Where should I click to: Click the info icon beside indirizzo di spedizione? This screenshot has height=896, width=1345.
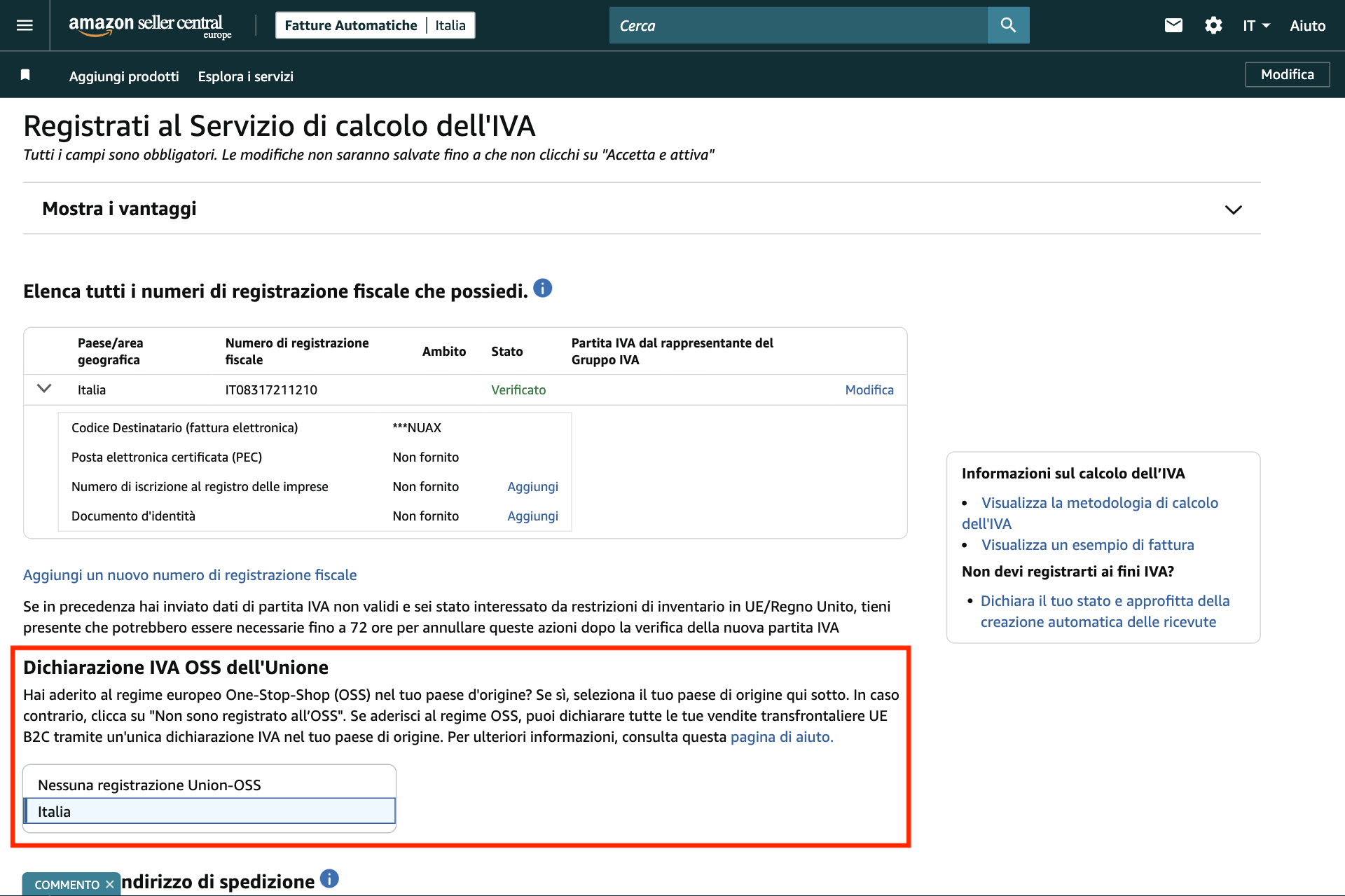329,878
